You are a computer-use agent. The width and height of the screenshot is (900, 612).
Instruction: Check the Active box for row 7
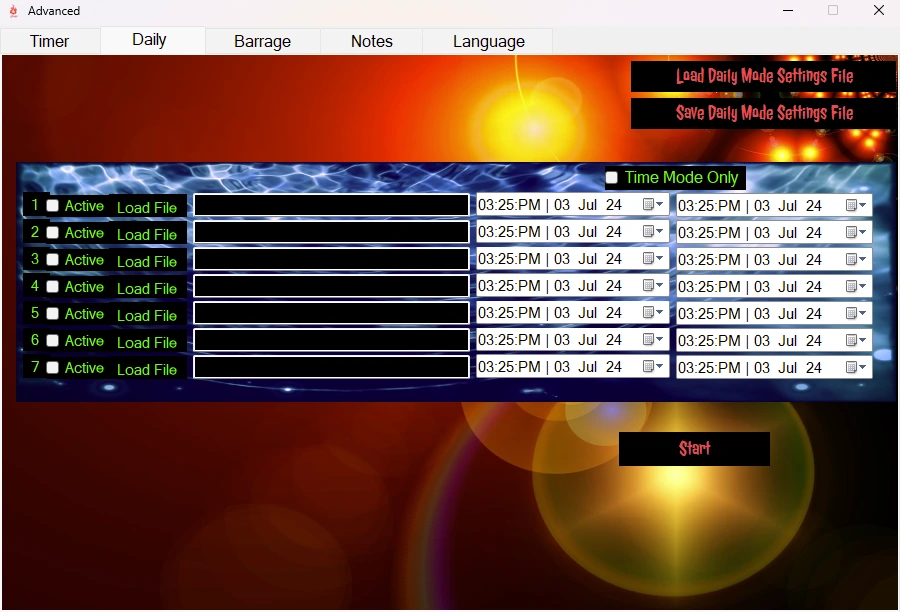click(x=52, y=367)
